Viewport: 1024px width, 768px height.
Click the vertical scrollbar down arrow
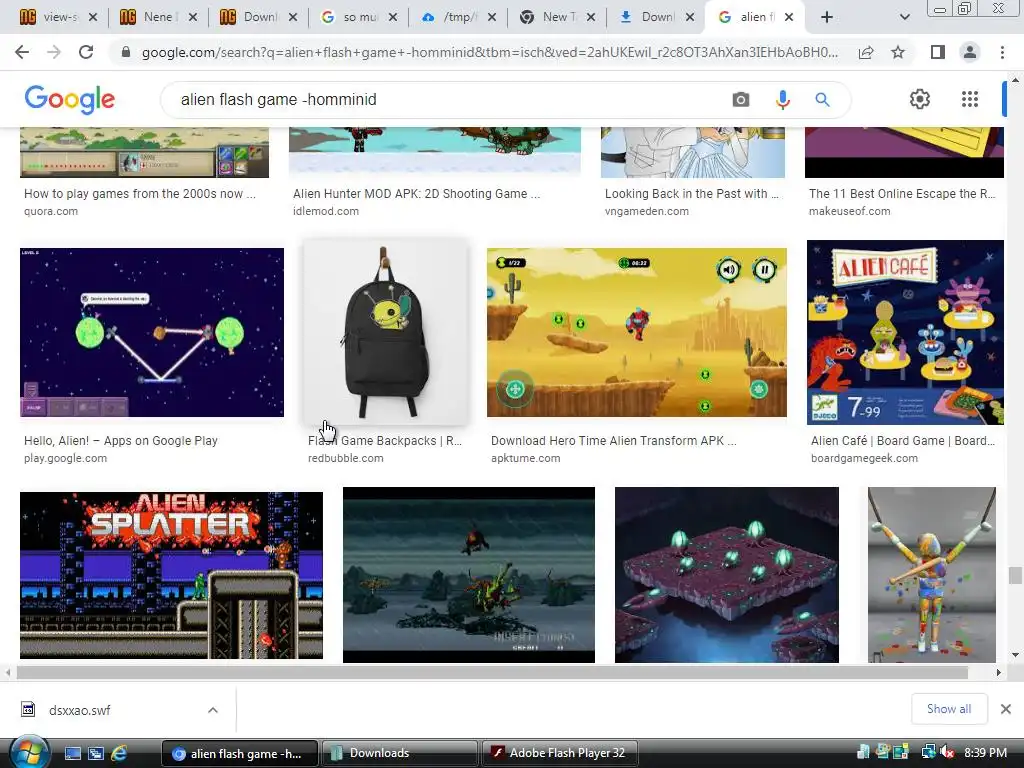[1014, 655]
